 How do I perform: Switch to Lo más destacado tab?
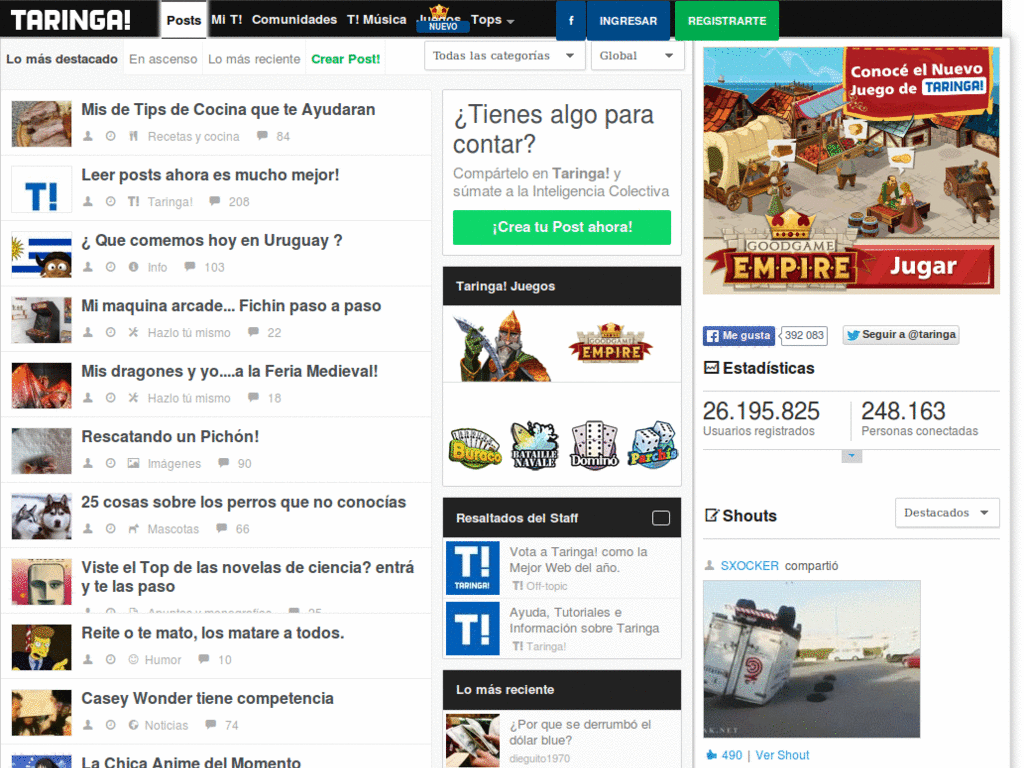[62, 59]
